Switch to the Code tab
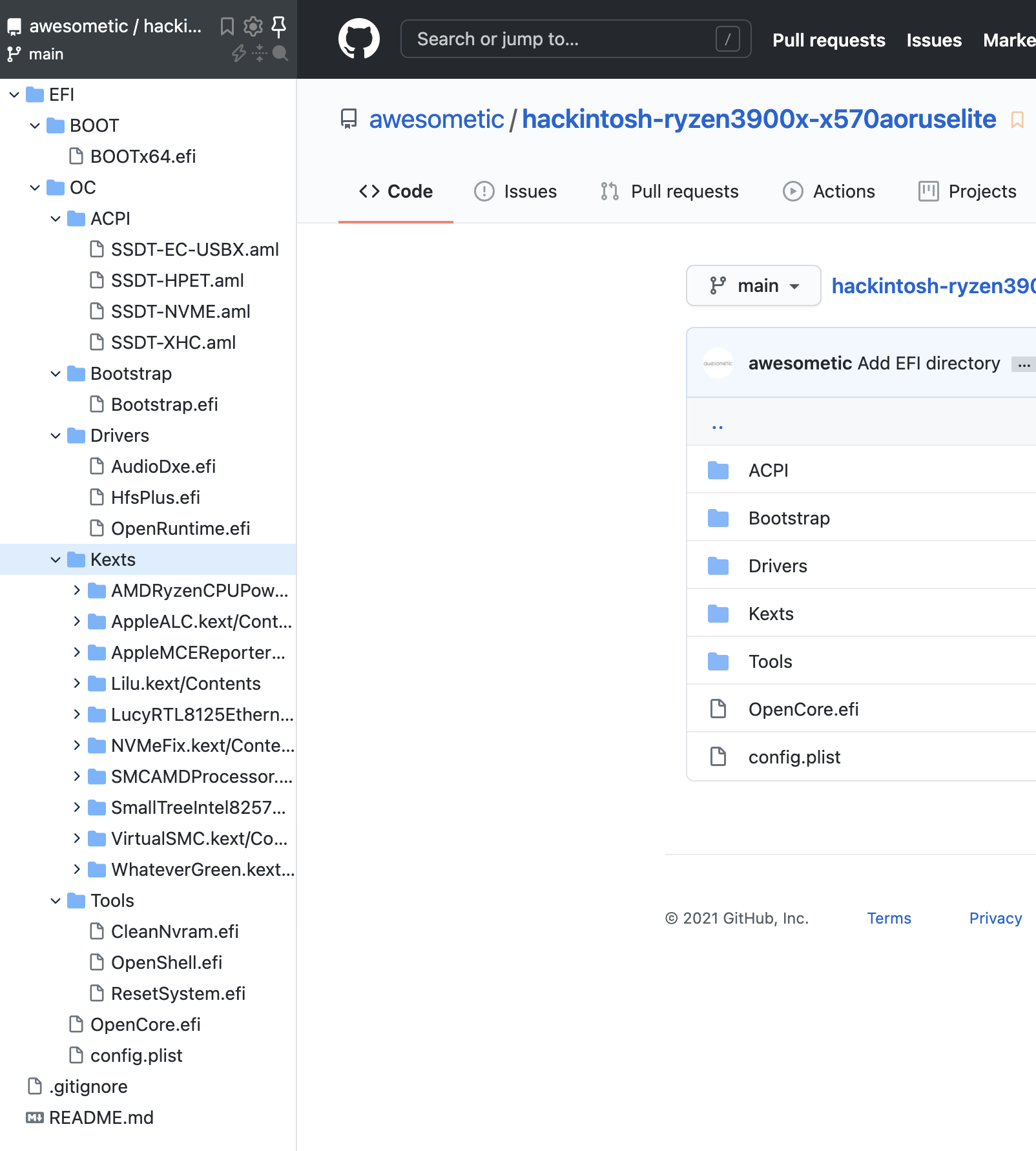 (396, 191)
